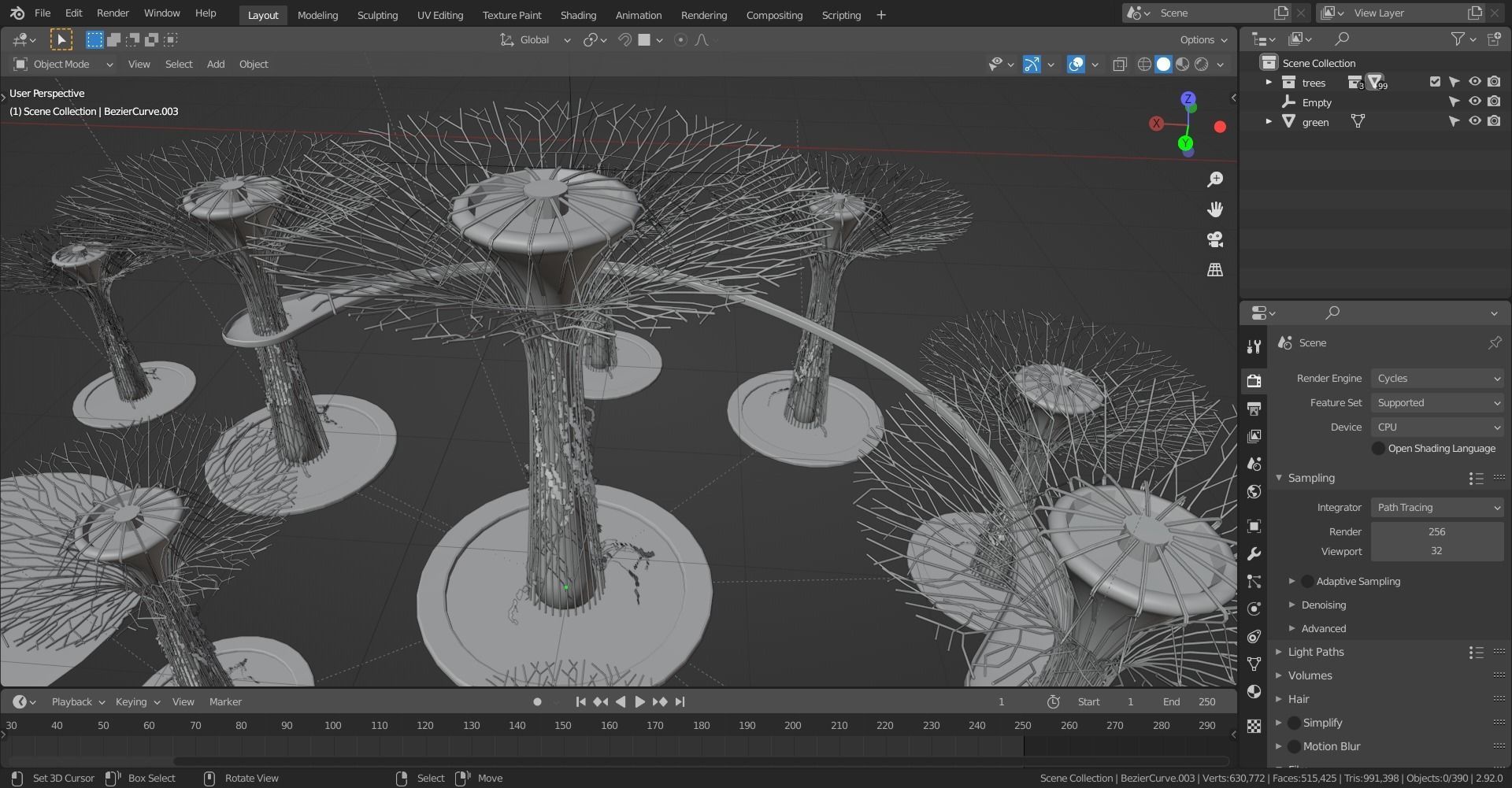Expand the Light Paths panel
Image resolution: width=1512 pixels, height=788 pixels.
coord(1279,652)
